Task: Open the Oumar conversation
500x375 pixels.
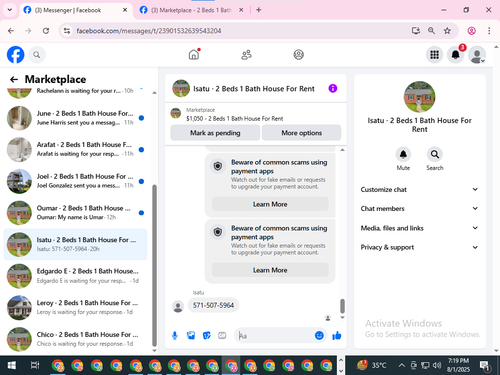Action: click(75, 212)
